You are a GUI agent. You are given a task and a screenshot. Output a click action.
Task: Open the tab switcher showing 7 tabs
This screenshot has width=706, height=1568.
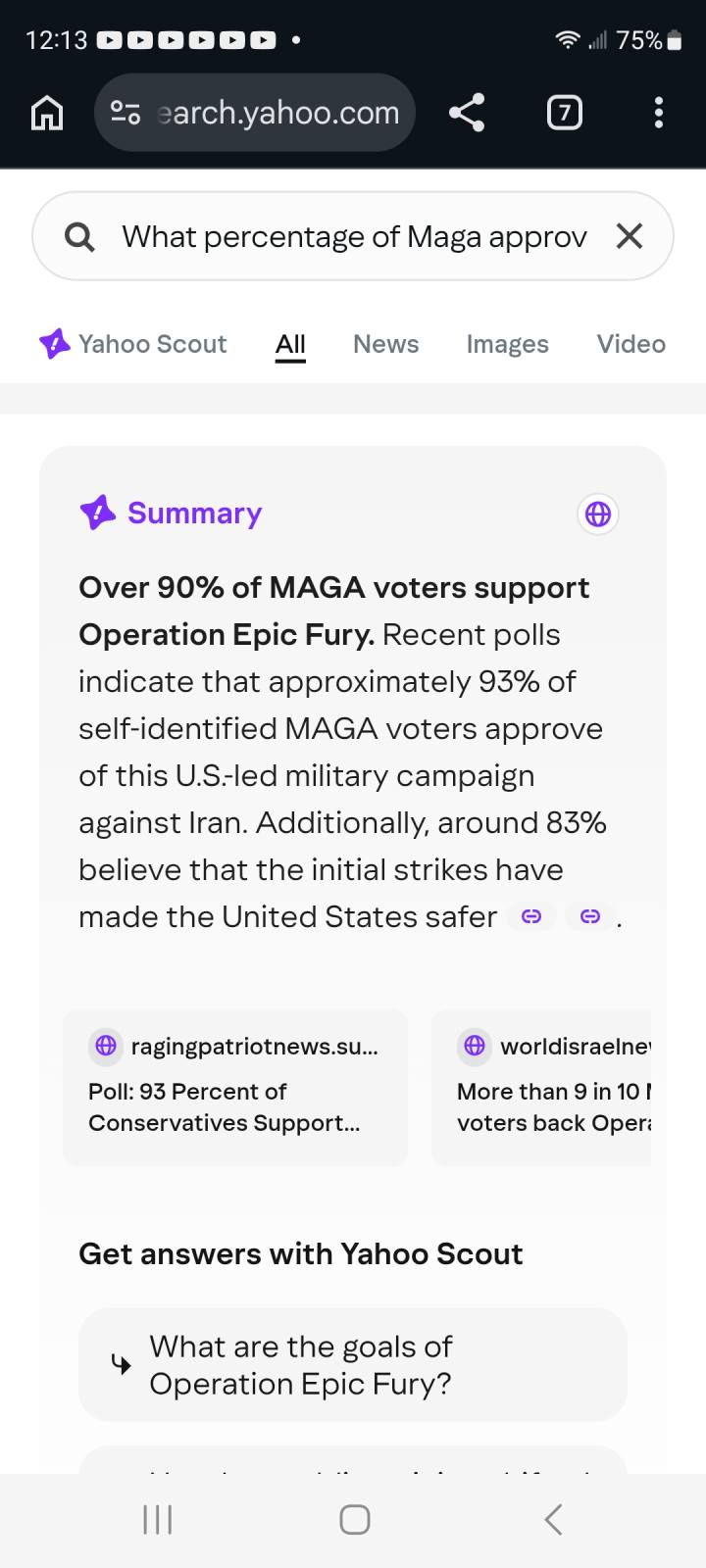pyautogui.click(x=564, y=114)
